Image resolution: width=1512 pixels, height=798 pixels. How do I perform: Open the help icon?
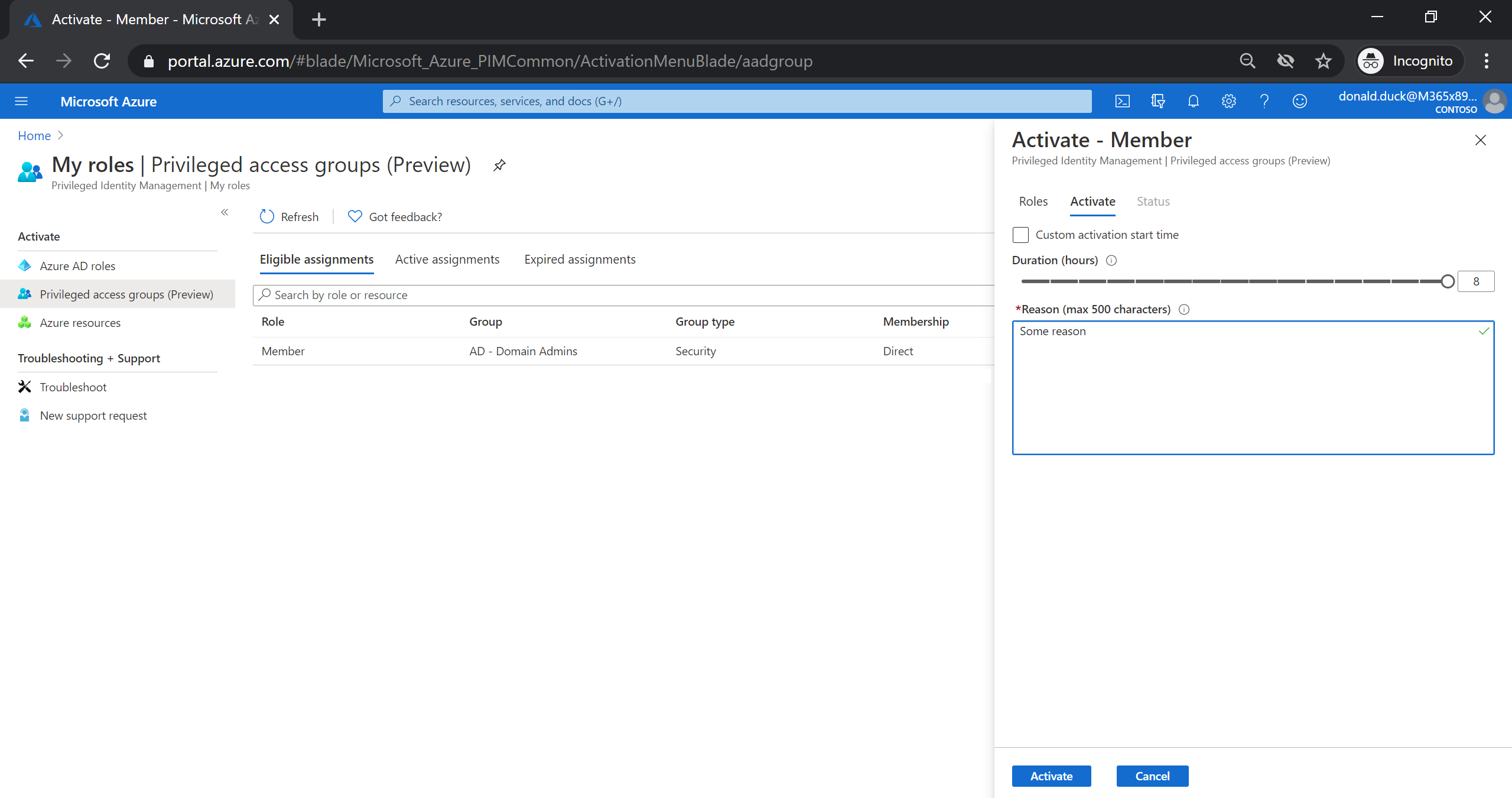coord(1264,101)
